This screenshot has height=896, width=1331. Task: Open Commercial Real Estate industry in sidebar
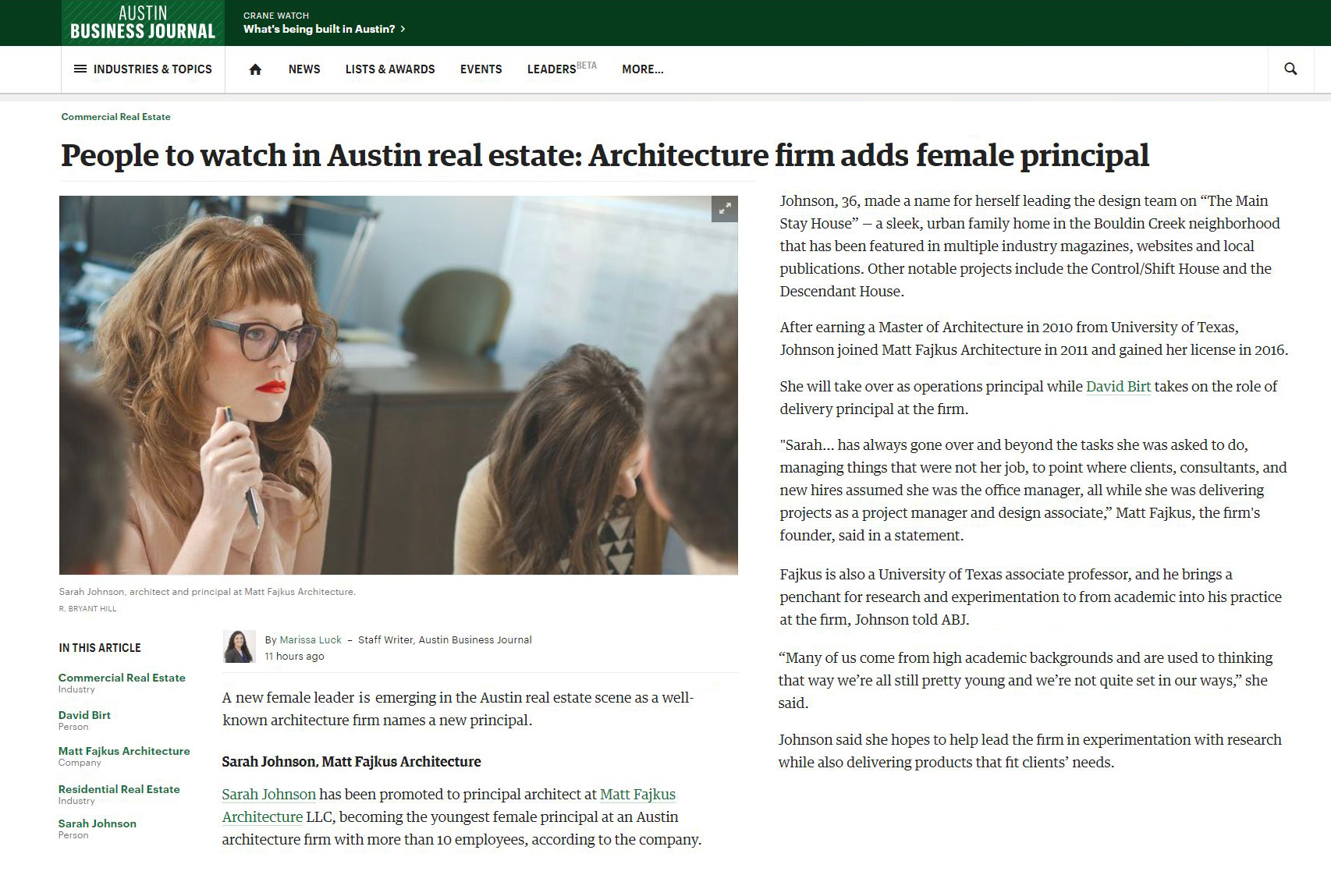coord(122,678)
